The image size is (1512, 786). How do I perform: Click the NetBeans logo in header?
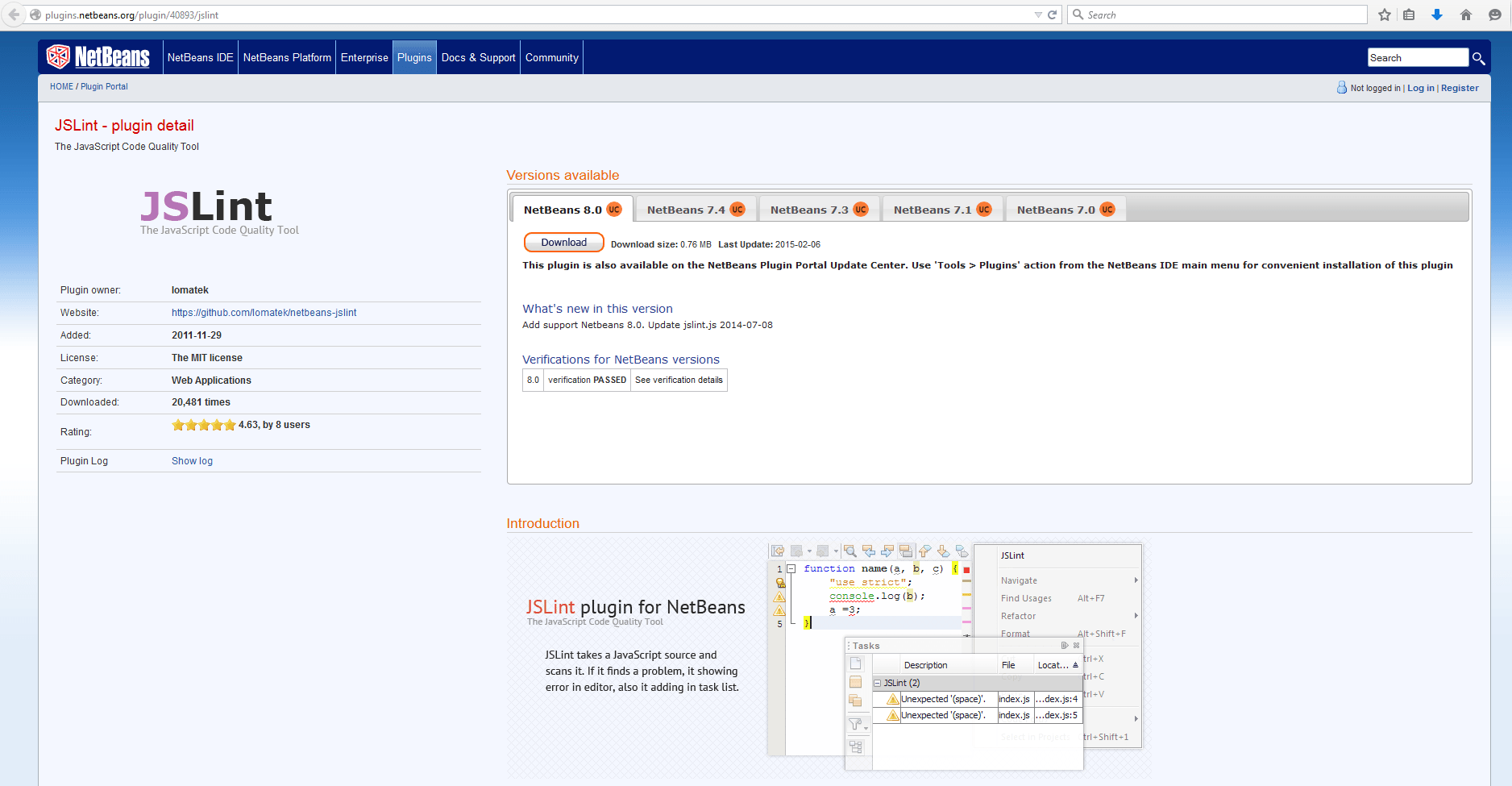click(x=98, y=57)
